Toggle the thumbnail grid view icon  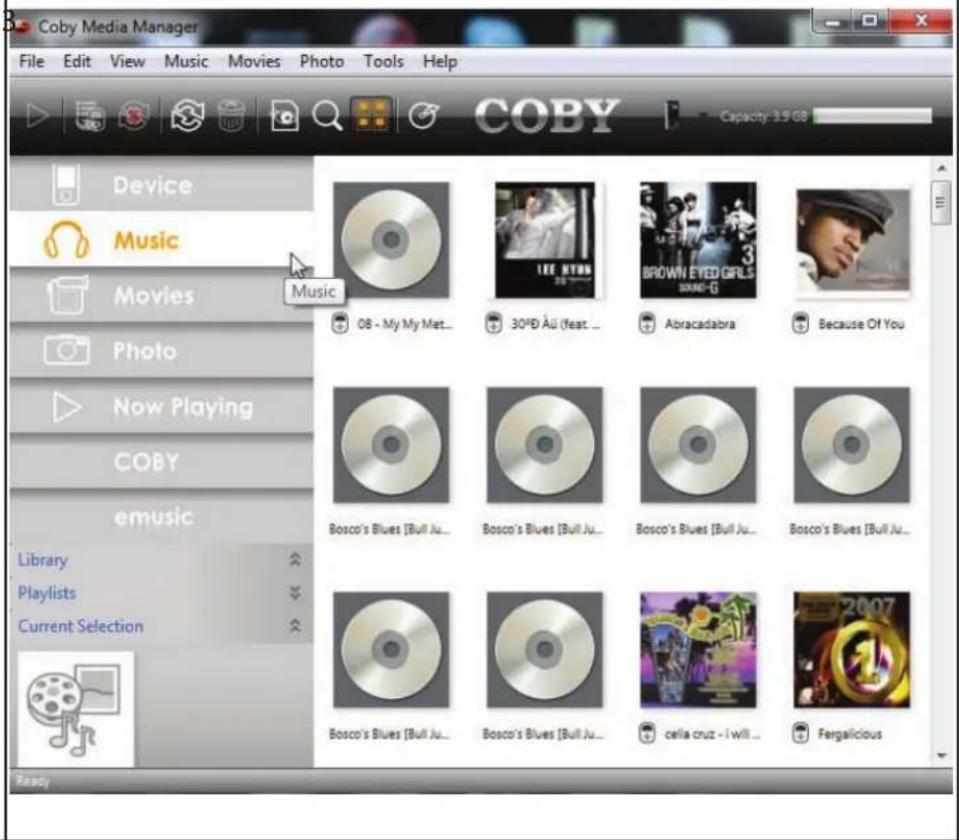tap(371, 115)
